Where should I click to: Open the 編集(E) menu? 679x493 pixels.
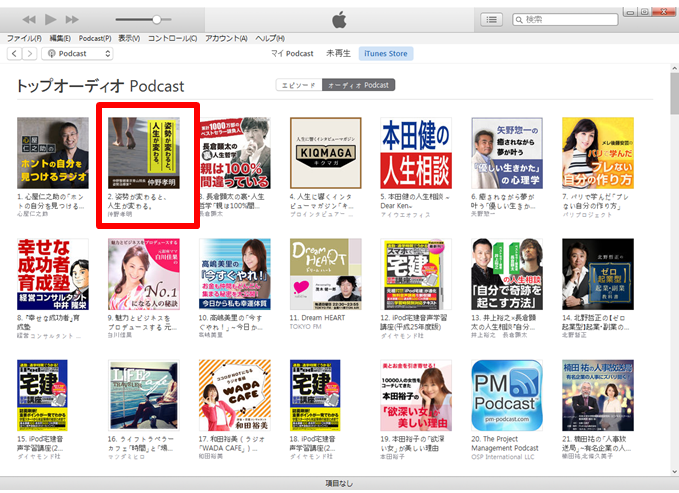coord(60,39)
